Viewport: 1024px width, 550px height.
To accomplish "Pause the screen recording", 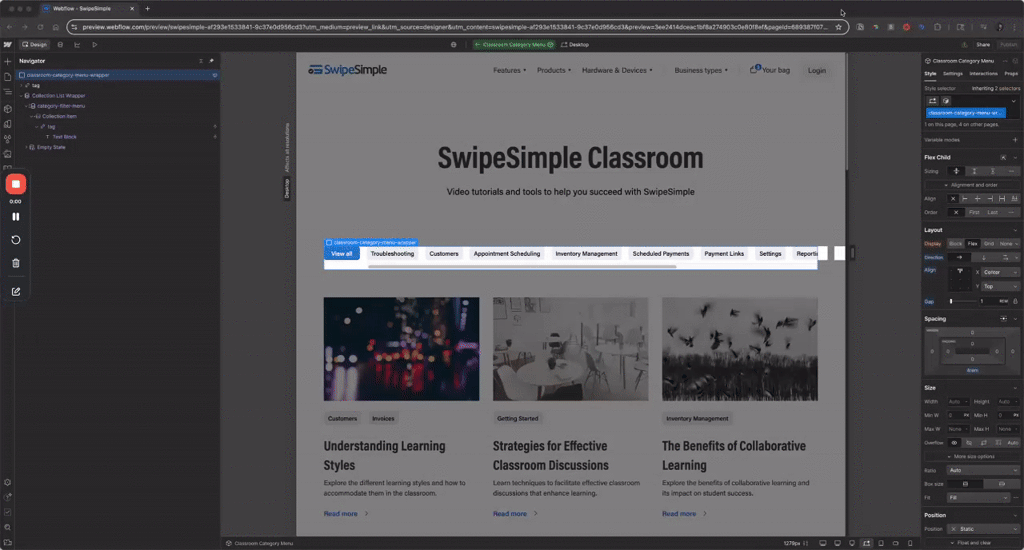I will pos(16,216).
